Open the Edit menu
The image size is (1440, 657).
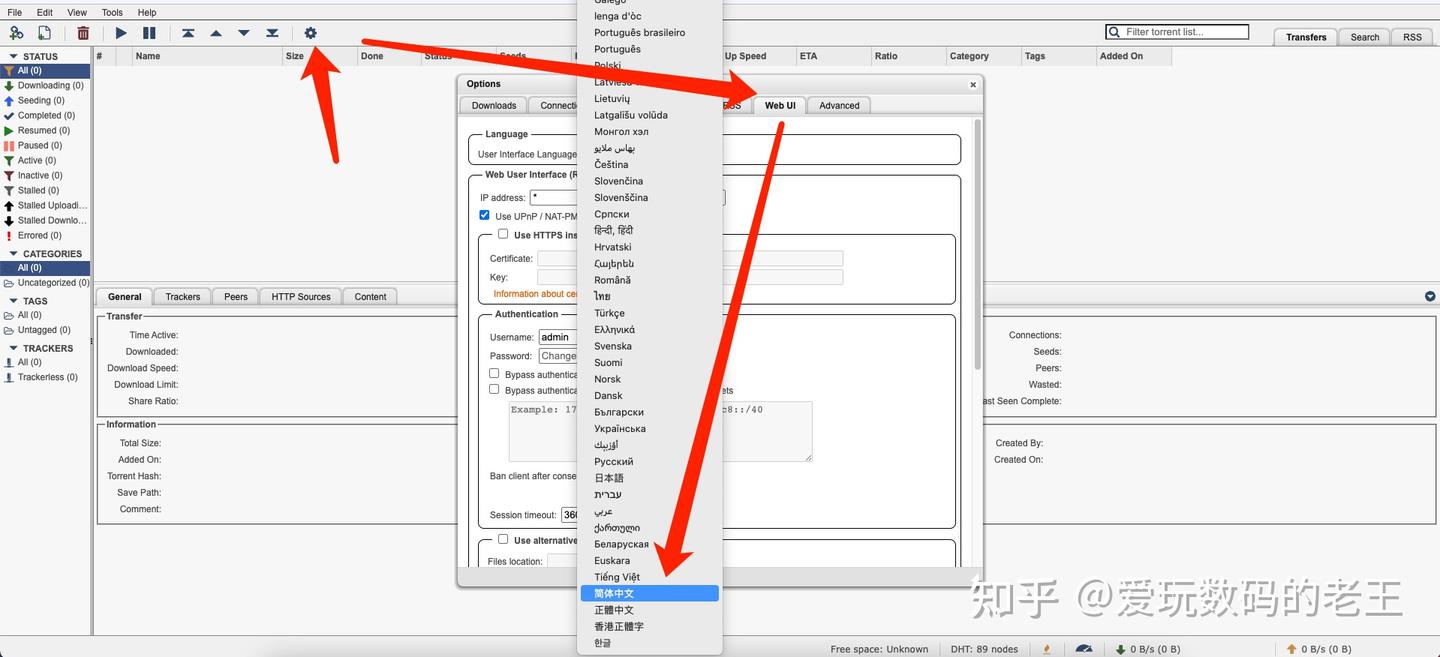(x=45, y=12)
